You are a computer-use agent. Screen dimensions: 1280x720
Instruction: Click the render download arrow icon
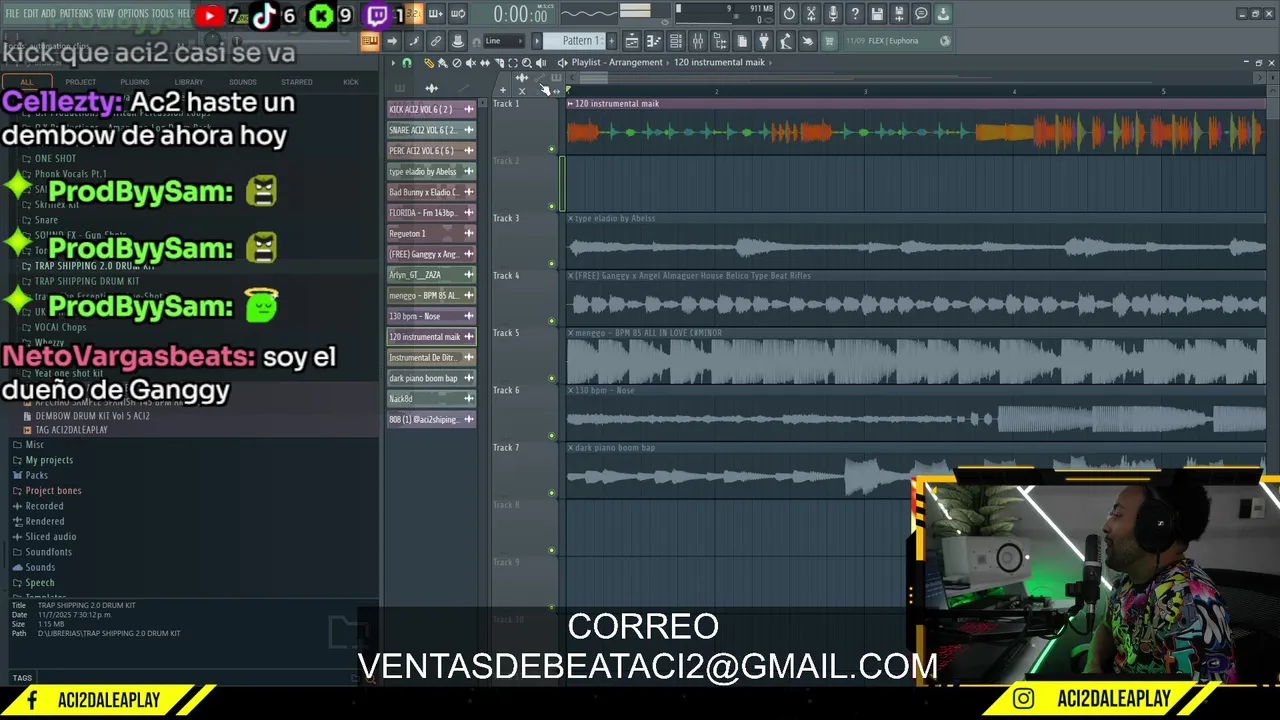coord(943,14)
